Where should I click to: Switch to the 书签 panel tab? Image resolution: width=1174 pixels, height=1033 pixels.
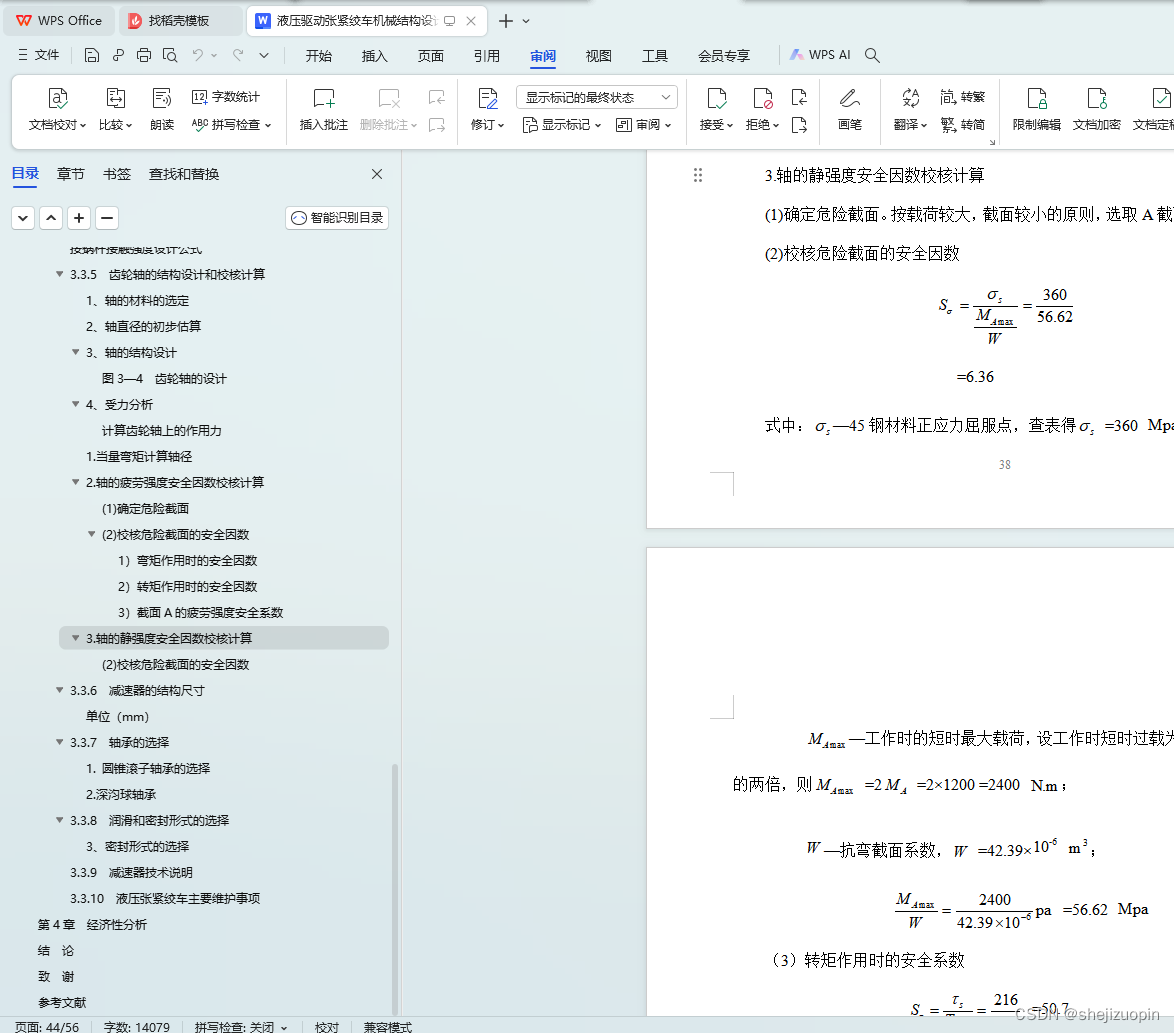tap(117, 174)
